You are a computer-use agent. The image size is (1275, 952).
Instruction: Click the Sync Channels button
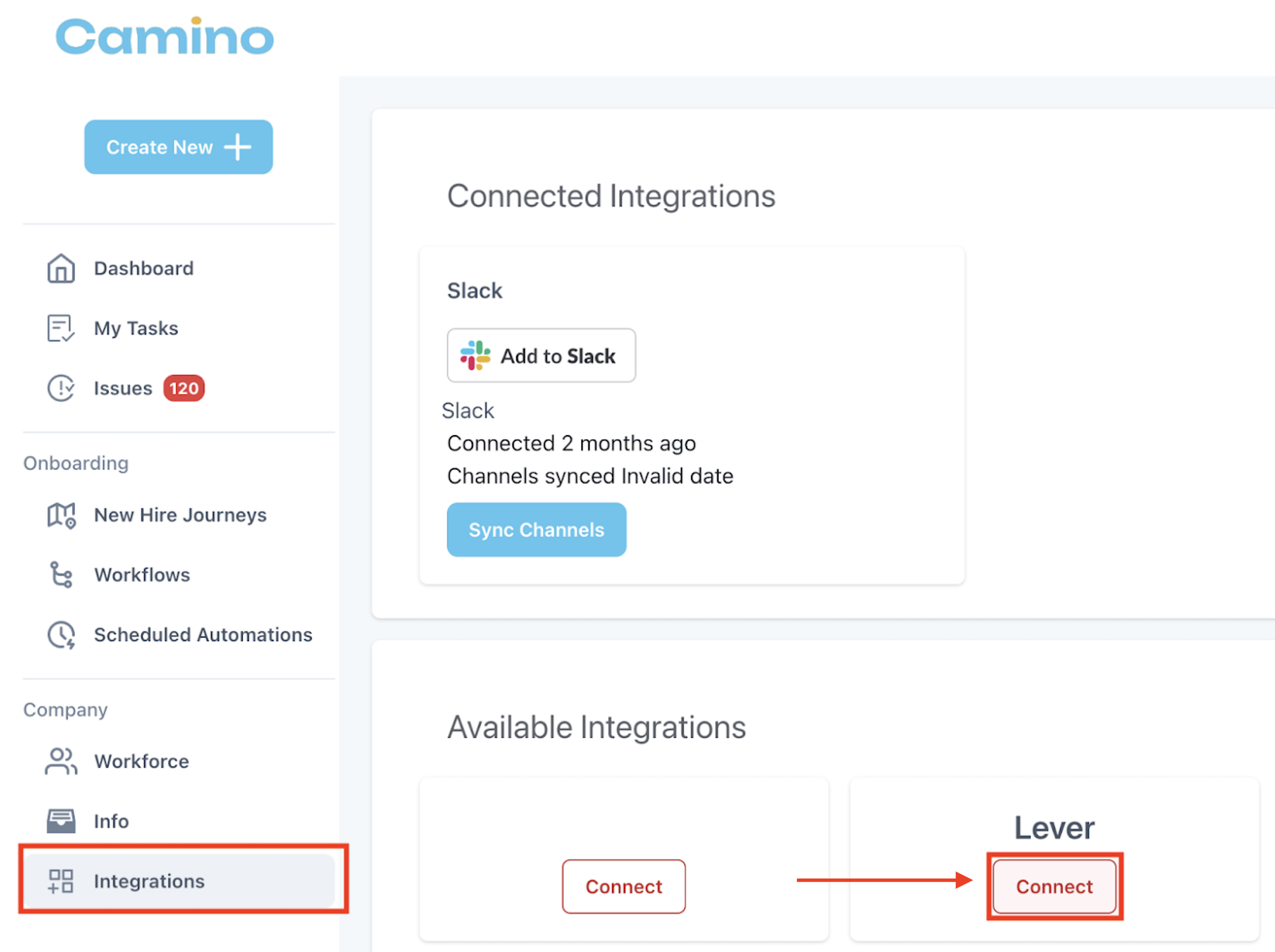(x=537, y=530)
